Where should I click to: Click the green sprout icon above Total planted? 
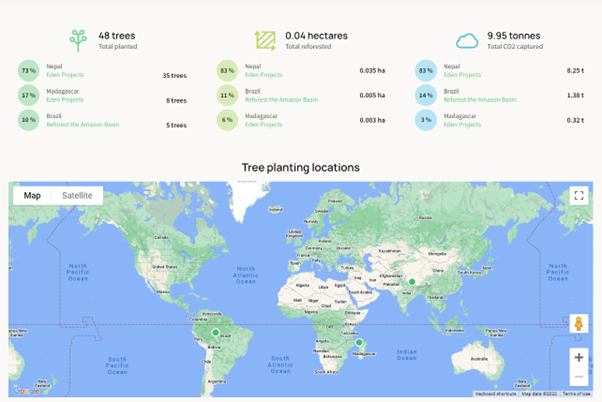pyautogui.click(x=78, y=40)
